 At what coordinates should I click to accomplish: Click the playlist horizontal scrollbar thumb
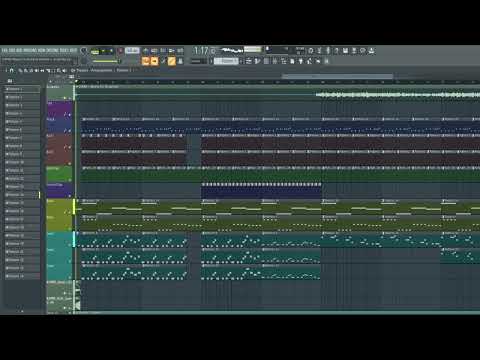click(337, 76)
